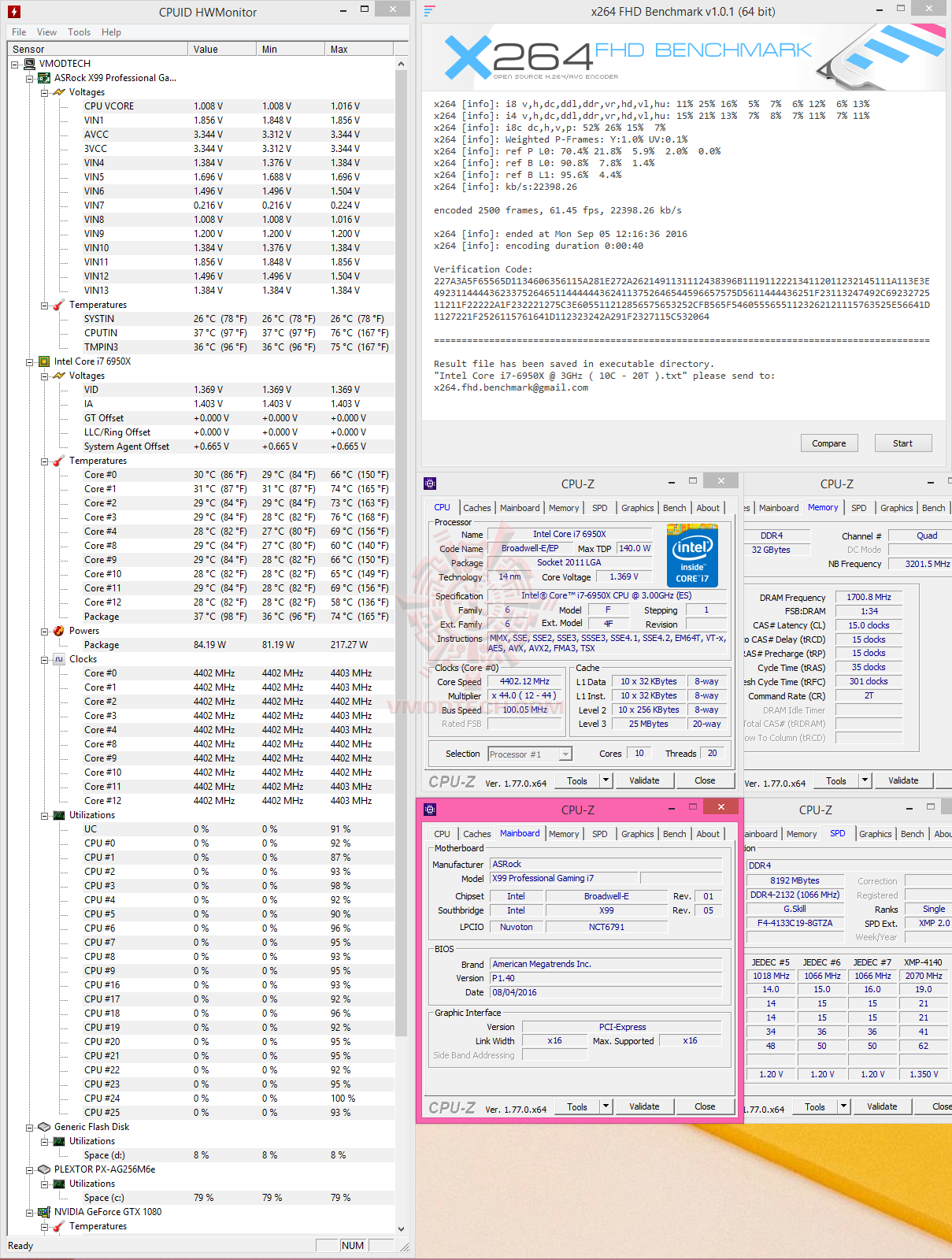Open the File menu in HWMonitor
The width and height of the screenshot is (952, 1260).
pos(19,32)
